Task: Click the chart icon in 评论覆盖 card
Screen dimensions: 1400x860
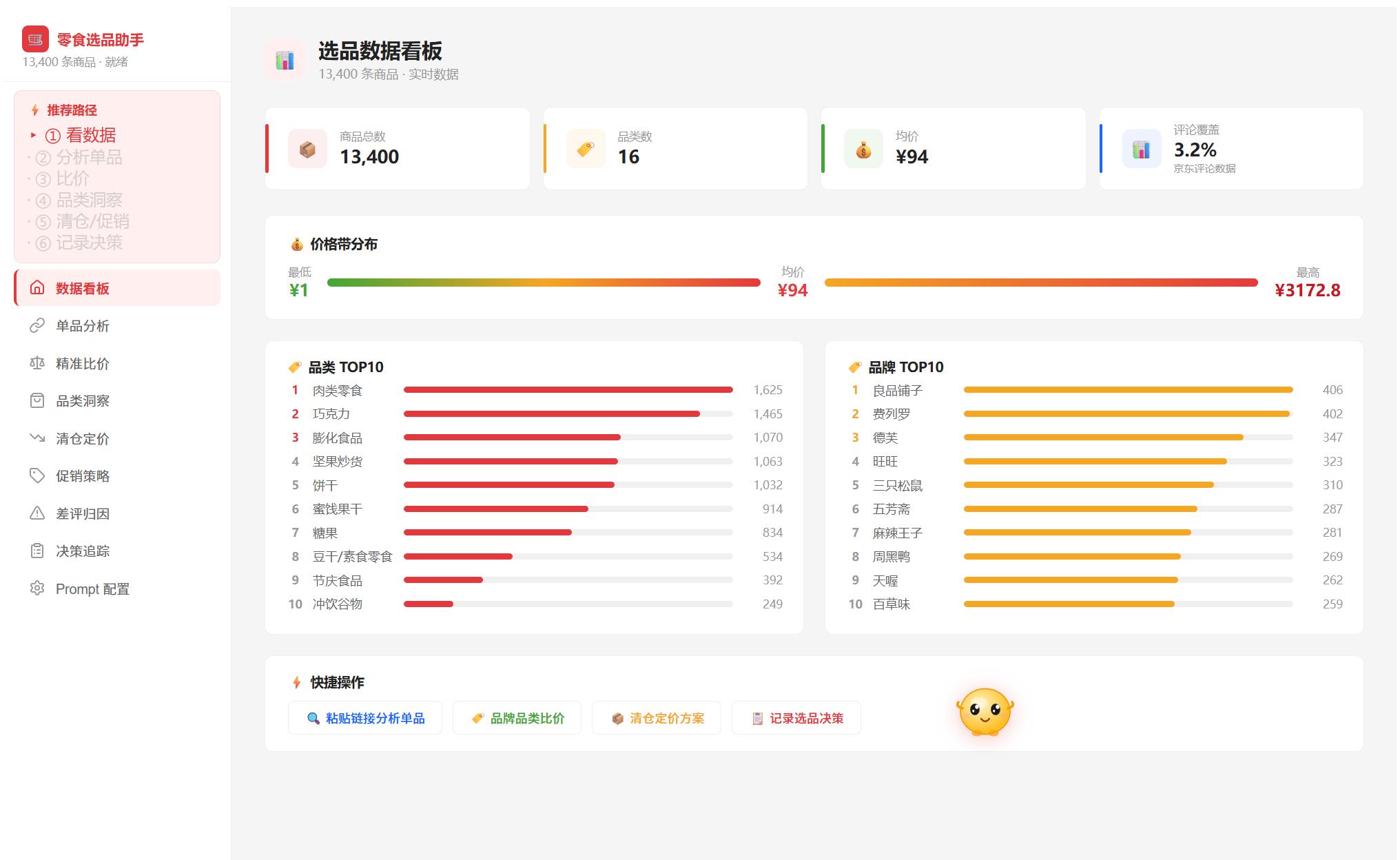Action: pyautogui.click(x=1142, y=149)
